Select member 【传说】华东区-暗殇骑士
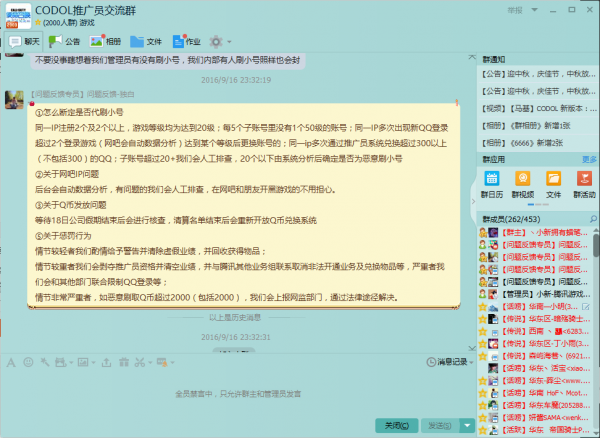This screenshot has width=600, height=438. pyautogui.click(x=535, y=319)
